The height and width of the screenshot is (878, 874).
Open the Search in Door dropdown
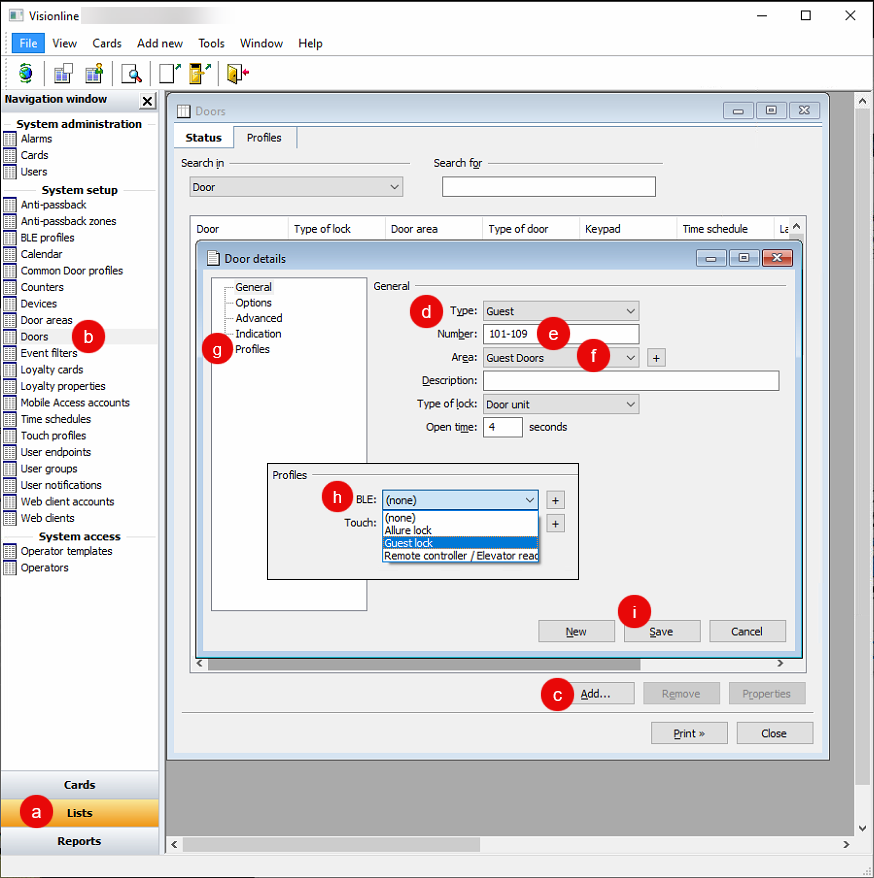pyautogui.click(x=296, y=187)
